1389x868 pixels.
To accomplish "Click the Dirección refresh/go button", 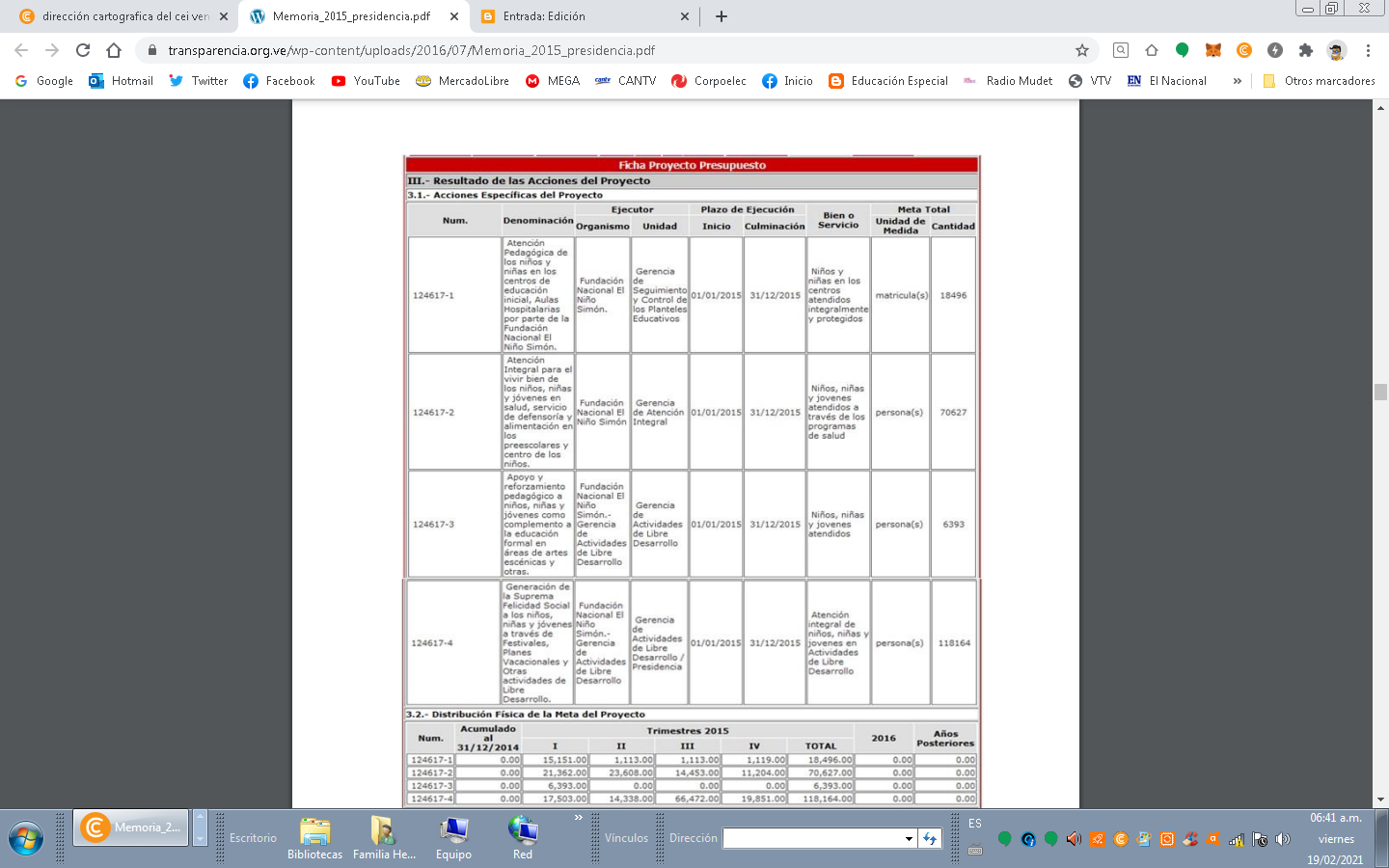I will (930, 838).
